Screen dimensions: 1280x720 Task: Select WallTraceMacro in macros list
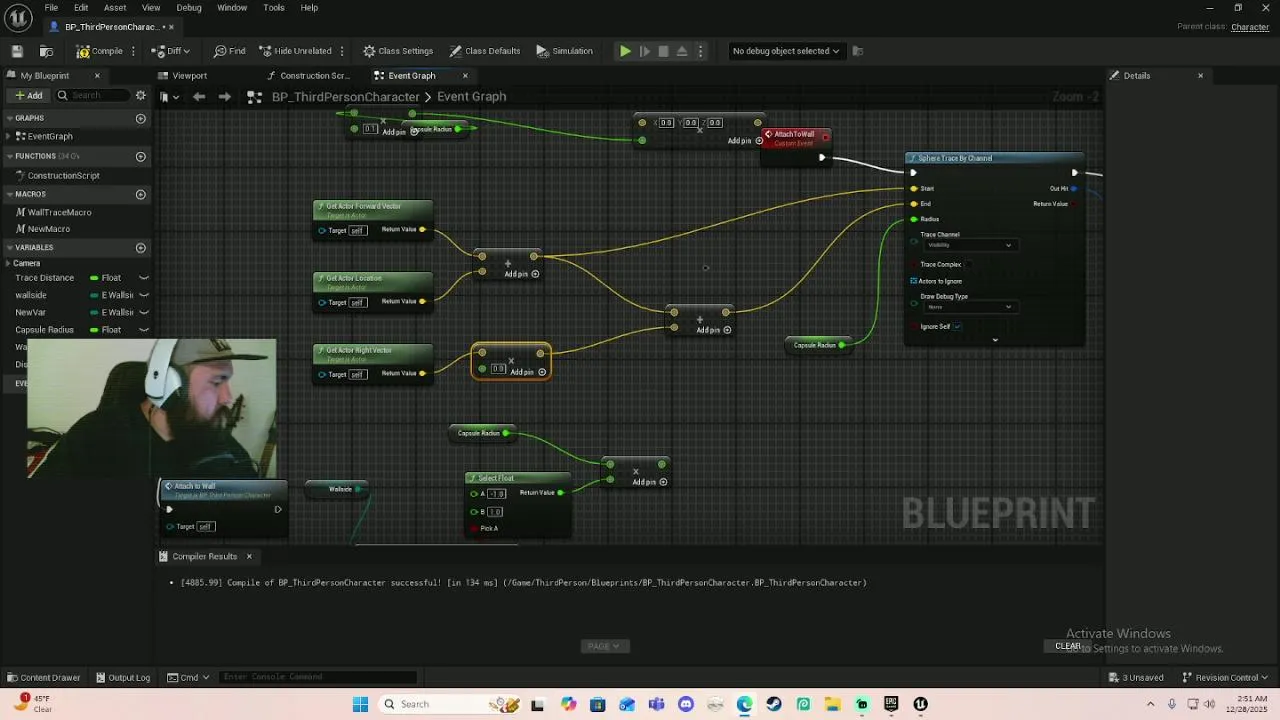coord(59,212)
